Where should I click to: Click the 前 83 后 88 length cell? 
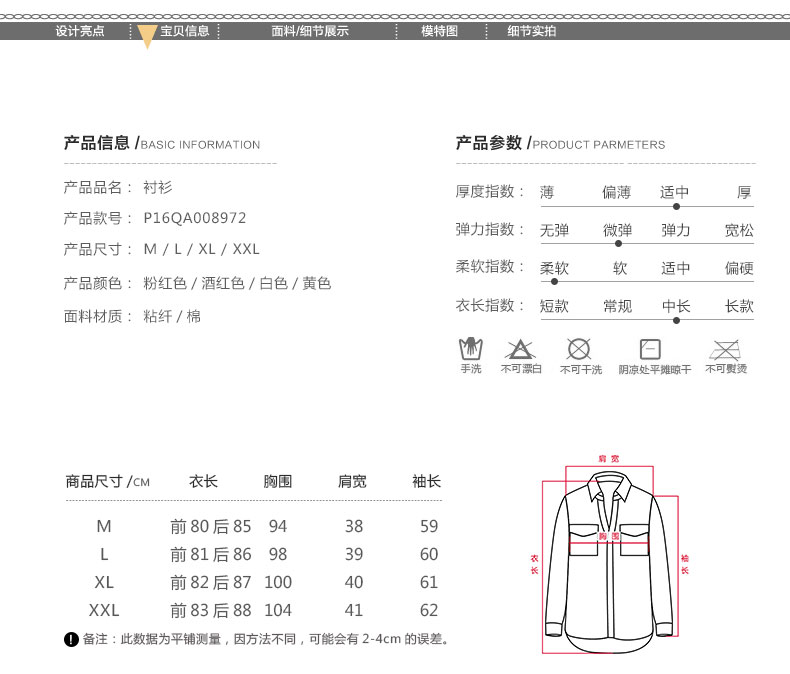coord(211,611)
